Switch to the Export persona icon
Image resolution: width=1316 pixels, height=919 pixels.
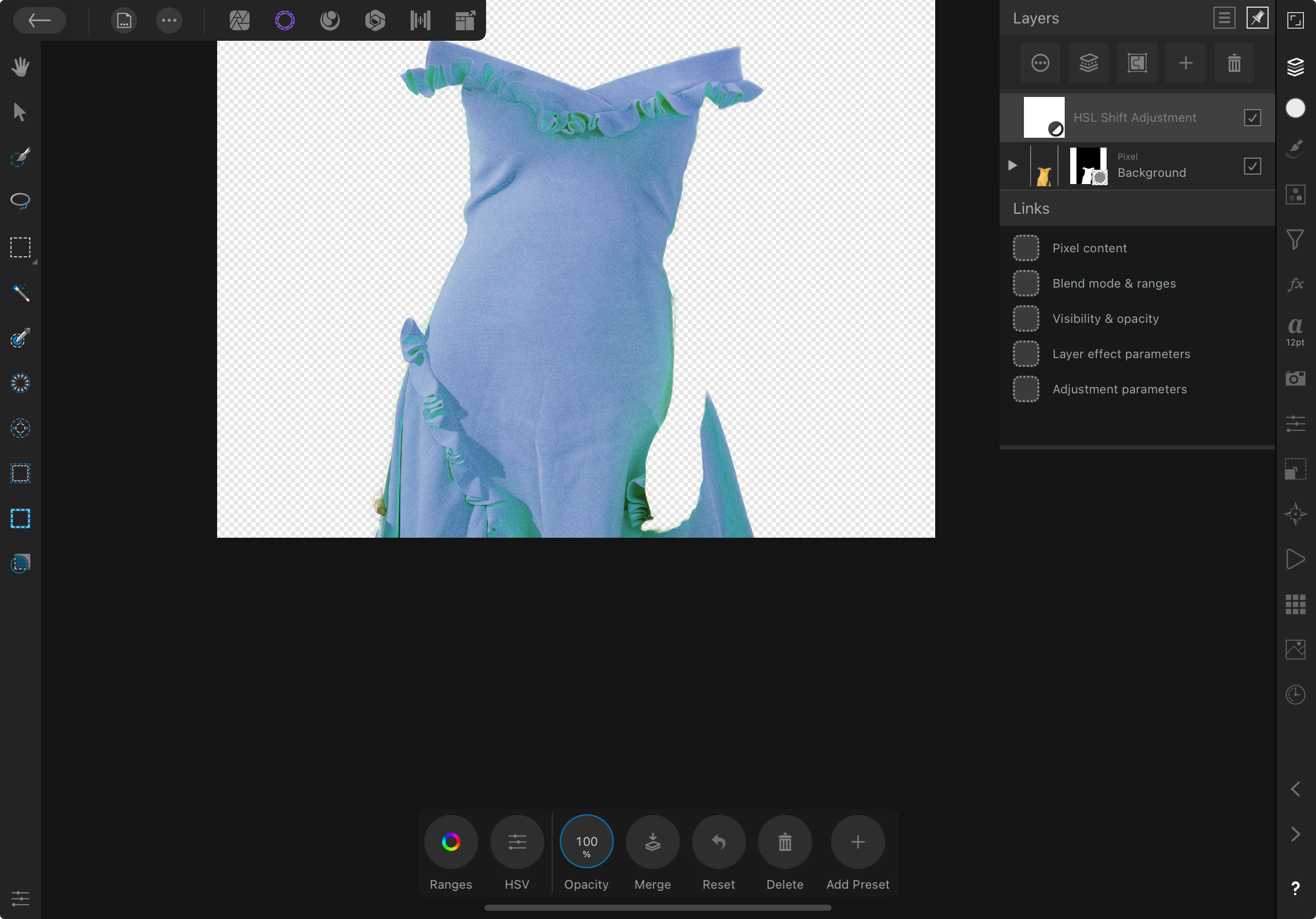point(466,20)
